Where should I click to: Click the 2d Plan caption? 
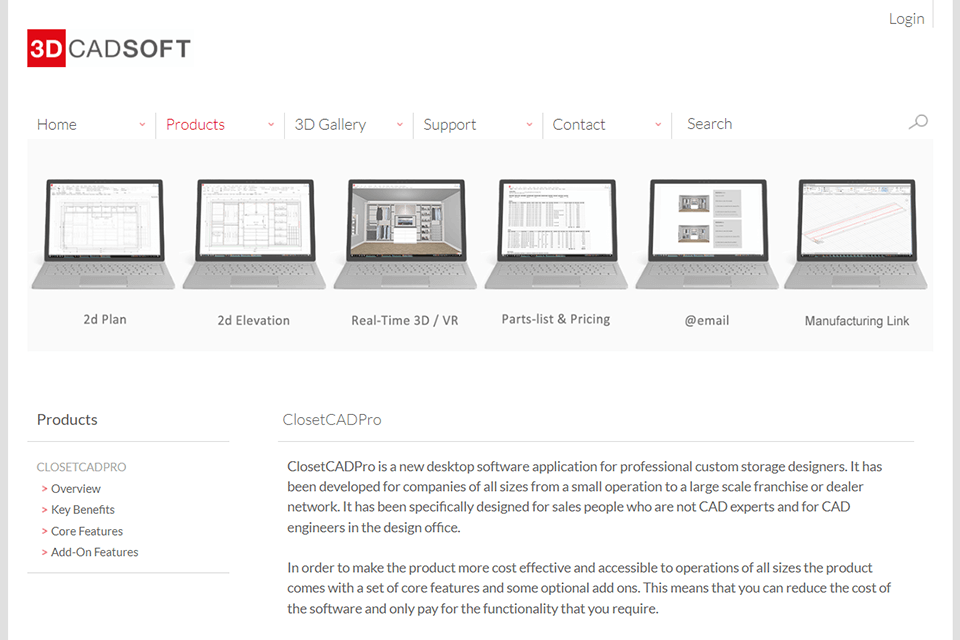pyautogui.click(x=105, y=319)
